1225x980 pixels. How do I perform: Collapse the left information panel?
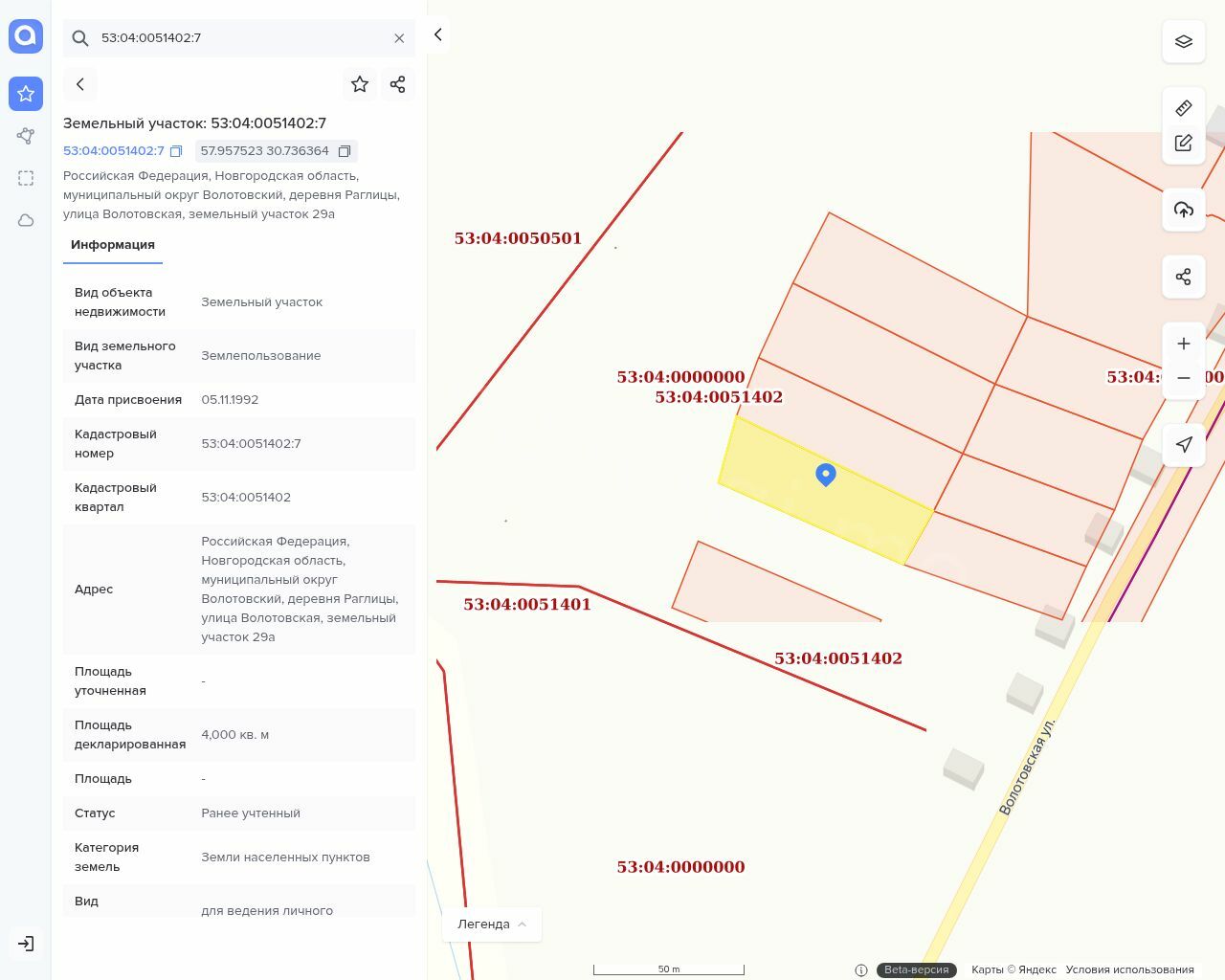(437, 35)
